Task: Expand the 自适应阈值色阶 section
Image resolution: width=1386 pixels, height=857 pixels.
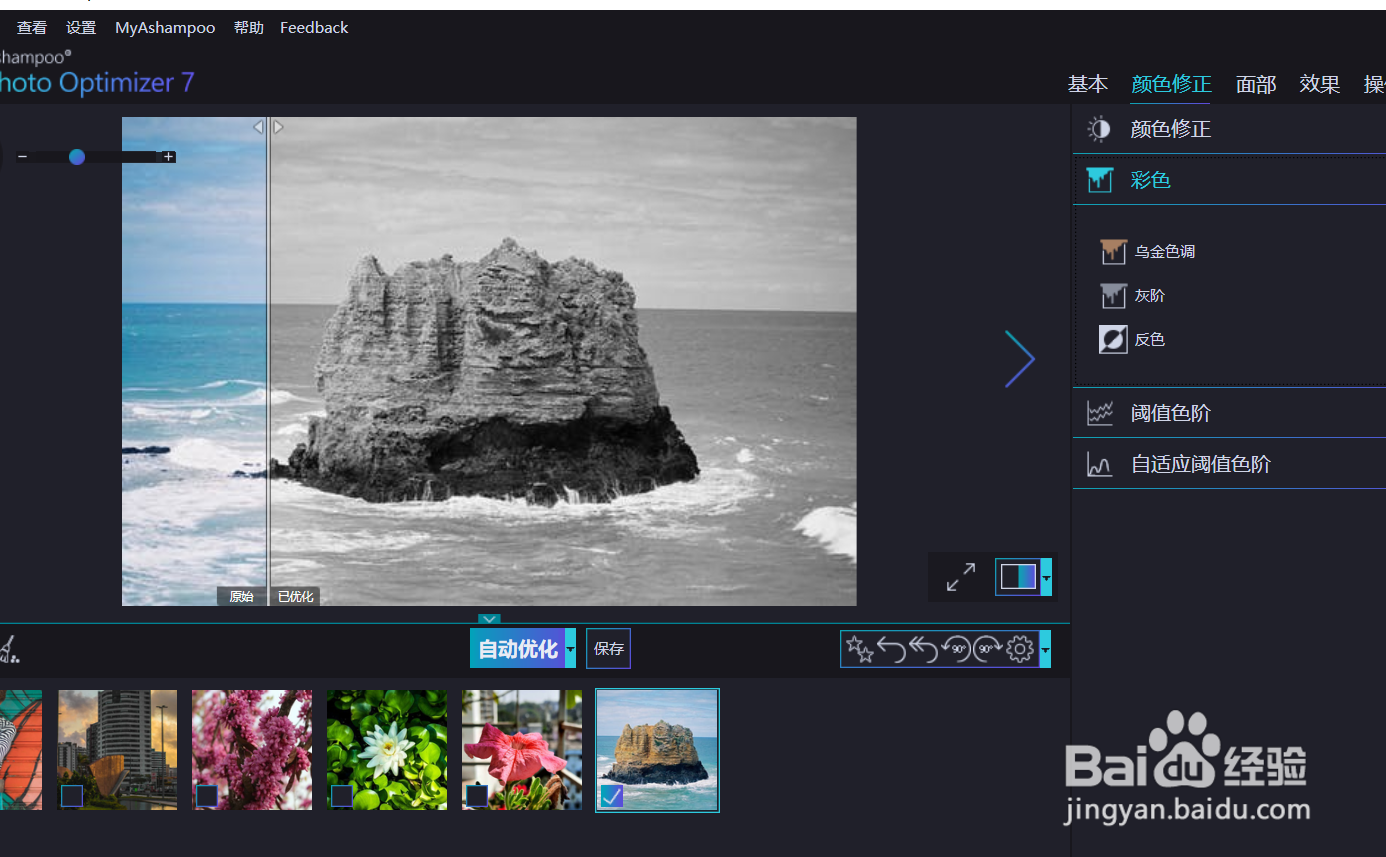Action: [1229, 464]
